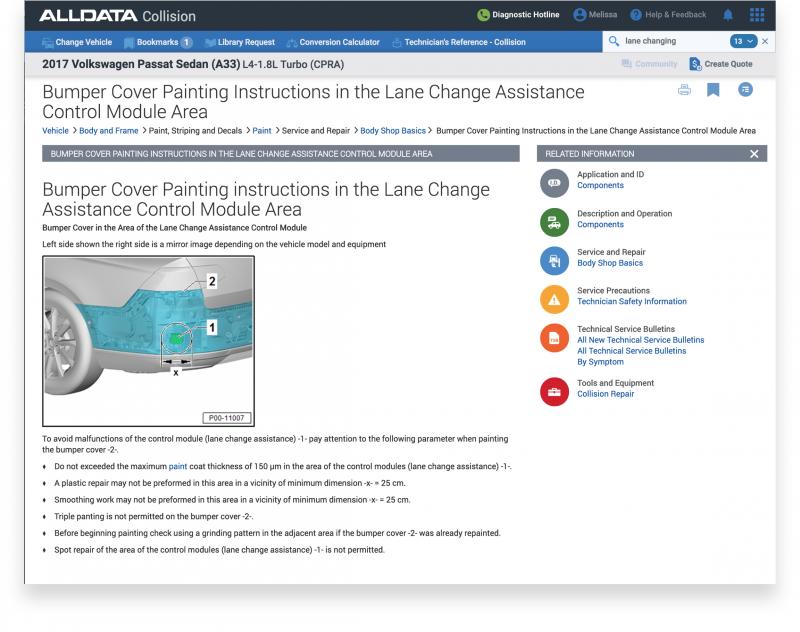This screenshot has height=632, width=800.
Task: Go to the Vehicle breadcrumb
Action: (x=55, y=131)
